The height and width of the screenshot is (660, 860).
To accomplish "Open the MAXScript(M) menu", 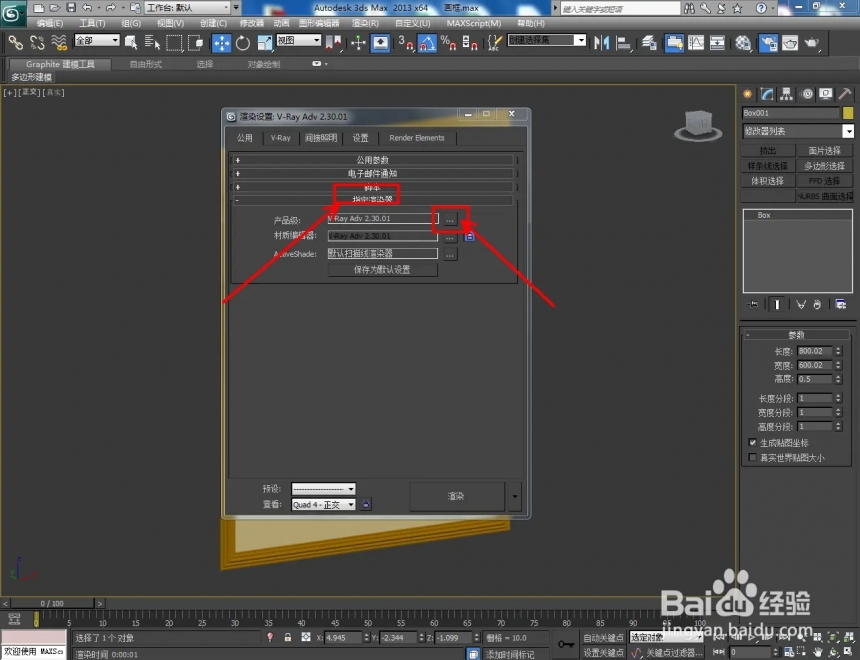I will (474, 23).
